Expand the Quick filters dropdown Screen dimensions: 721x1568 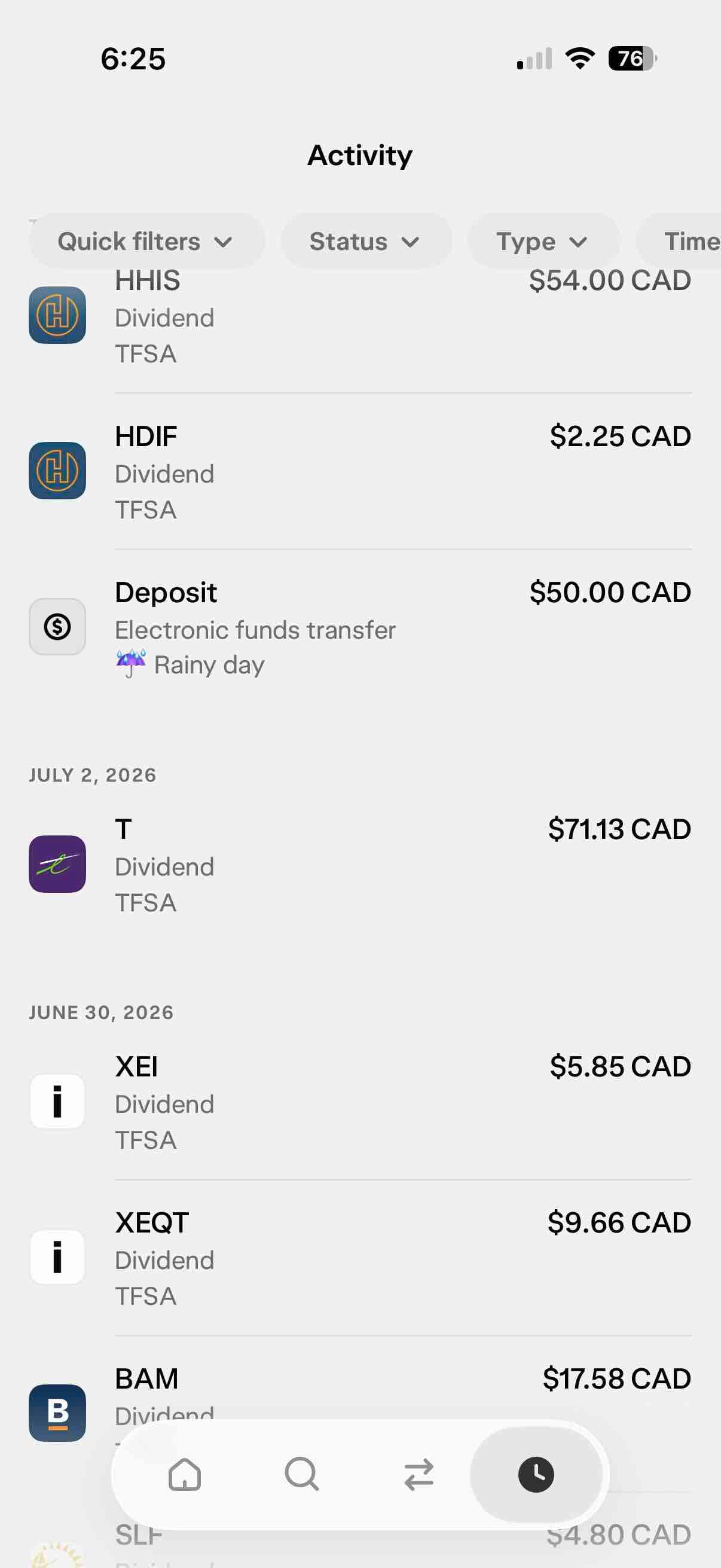pos(146,241)
